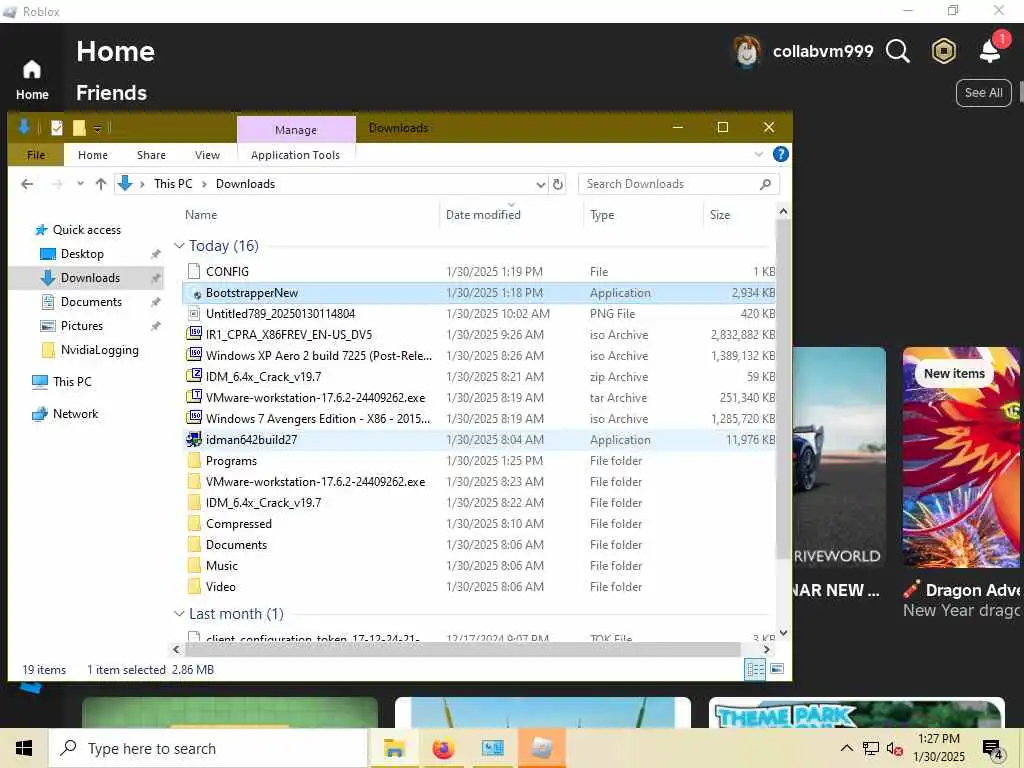Click the This PC breadcrumb

(173, 184)
